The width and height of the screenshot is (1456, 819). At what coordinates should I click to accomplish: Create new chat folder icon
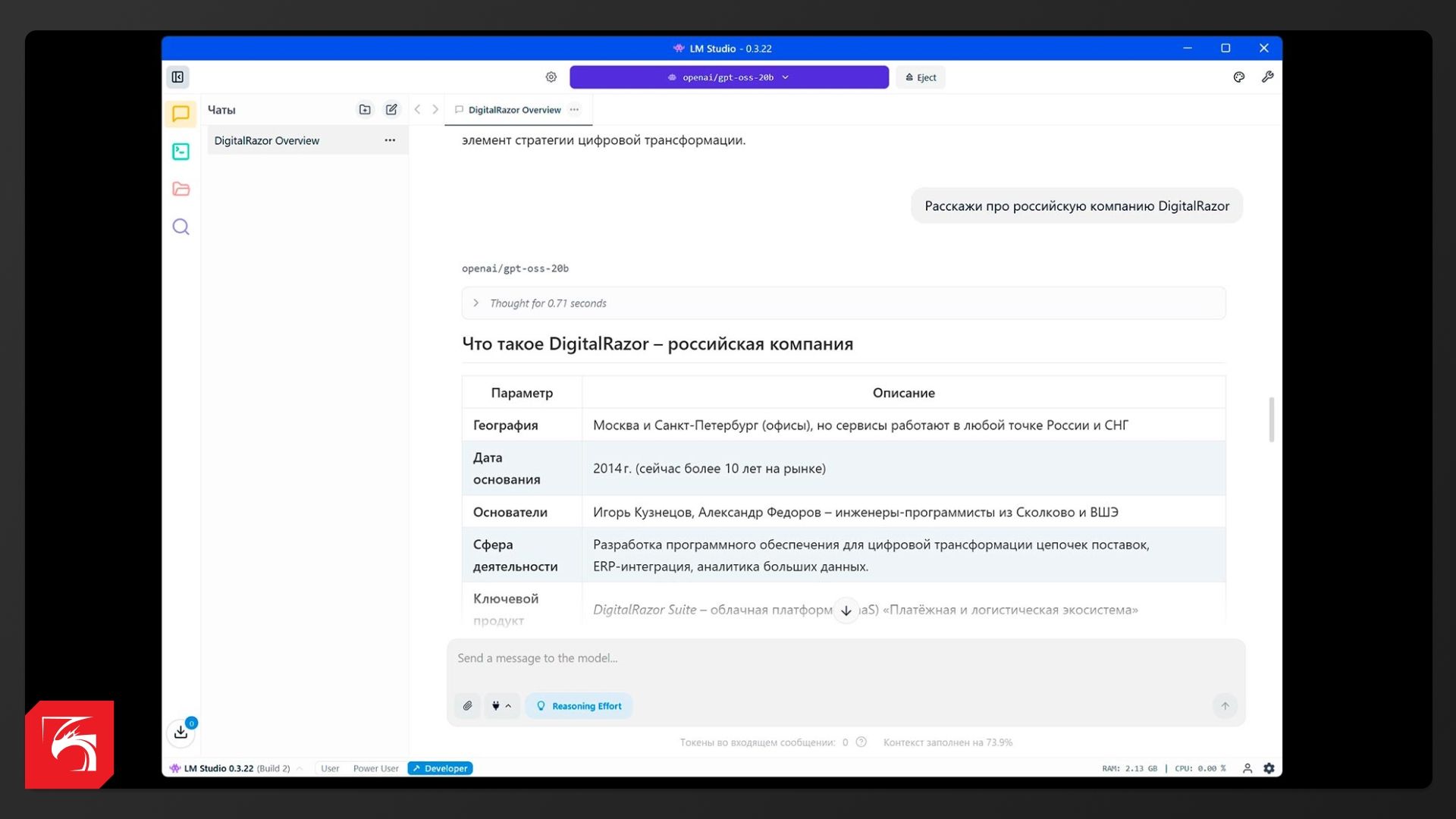[x=365, y=109]
